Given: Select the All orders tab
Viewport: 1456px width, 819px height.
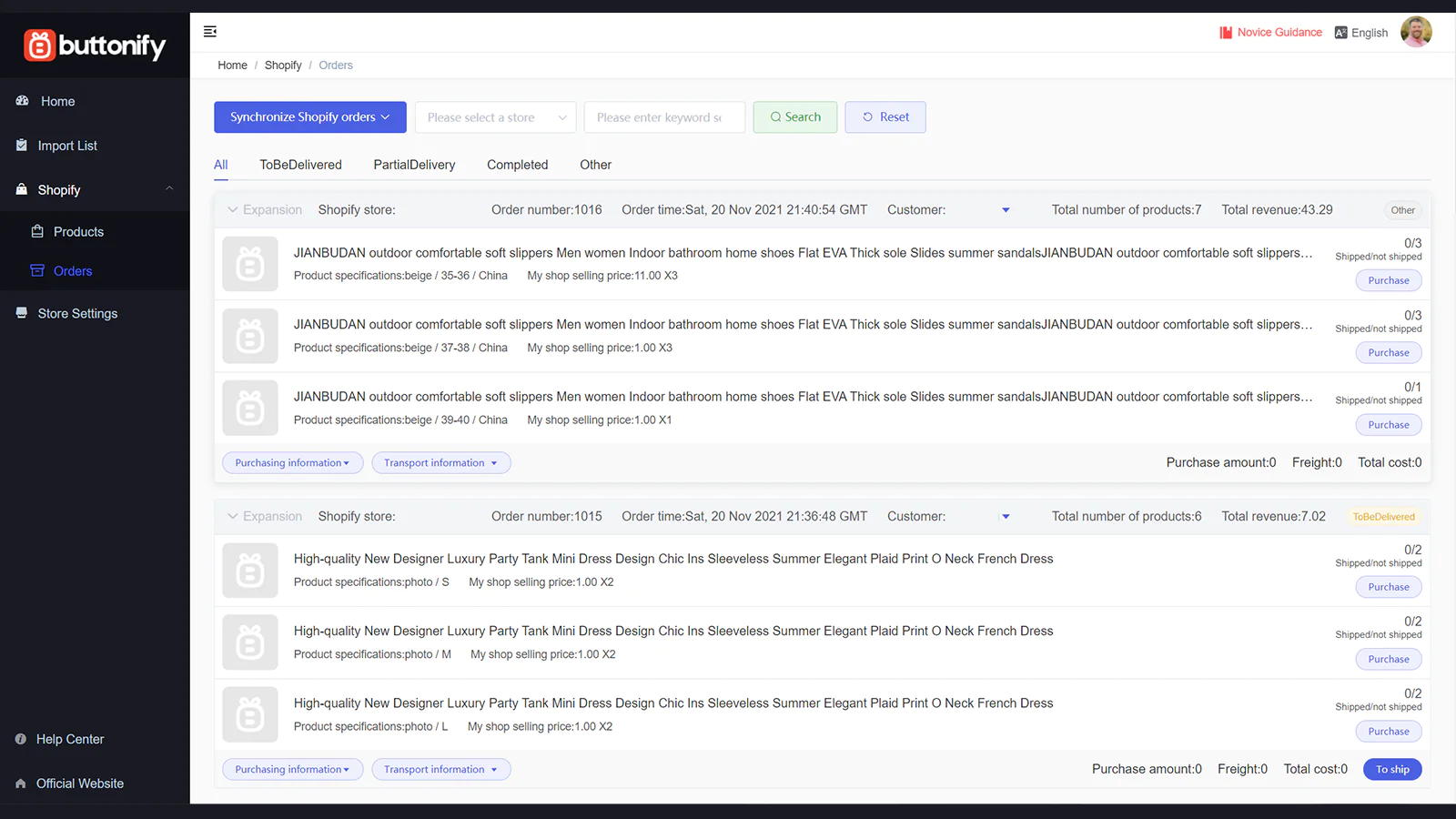Looking at the screenshot, I should [x=221, y=165].
